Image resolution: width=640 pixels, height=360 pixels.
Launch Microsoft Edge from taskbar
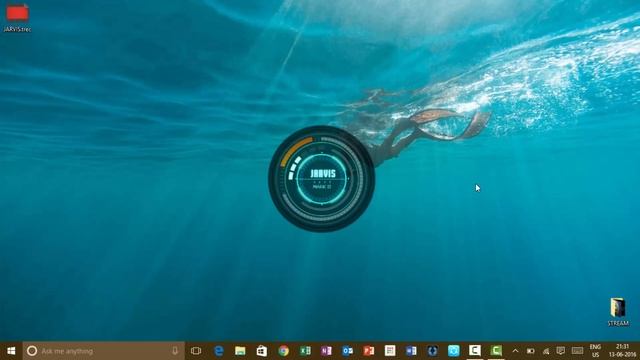219,351
